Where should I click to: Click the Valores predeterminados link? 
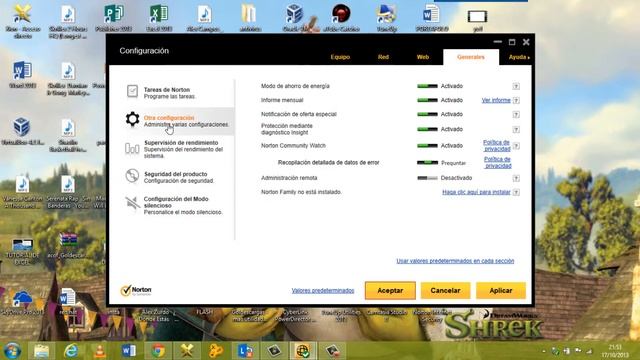[323, 291]
